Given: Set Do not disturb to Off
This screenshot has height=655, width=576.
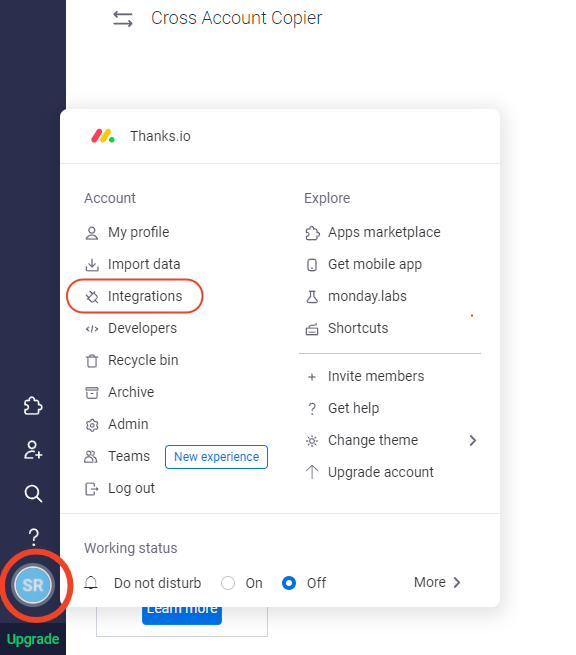Looking at the screenshot, I should [x=289, y=583].
